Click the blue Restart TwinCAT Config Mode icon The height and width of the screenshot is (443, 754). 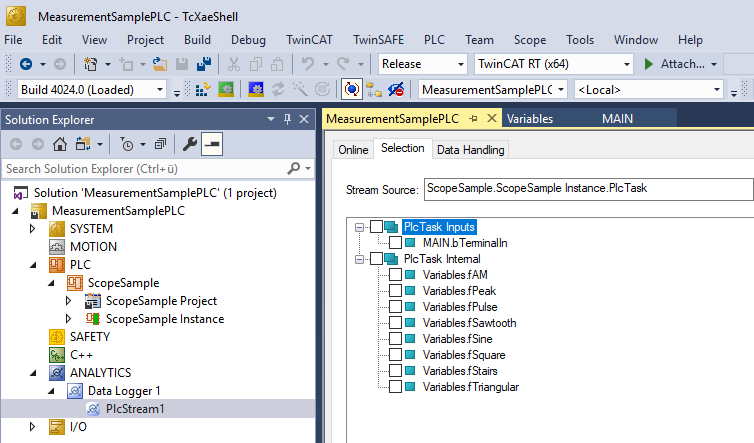[256, 89]
